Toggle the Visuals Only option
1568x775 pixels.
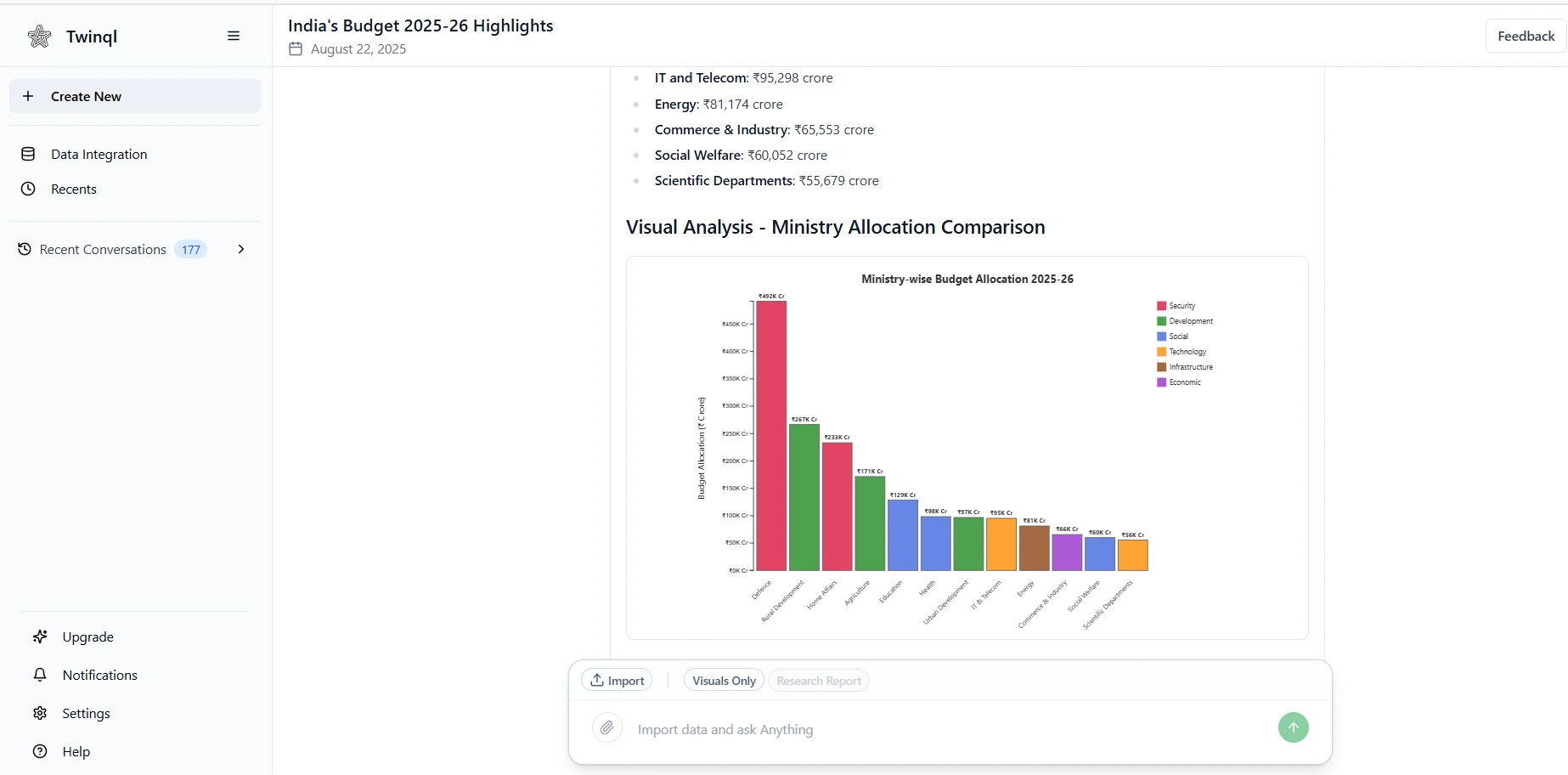coord(723,680)
